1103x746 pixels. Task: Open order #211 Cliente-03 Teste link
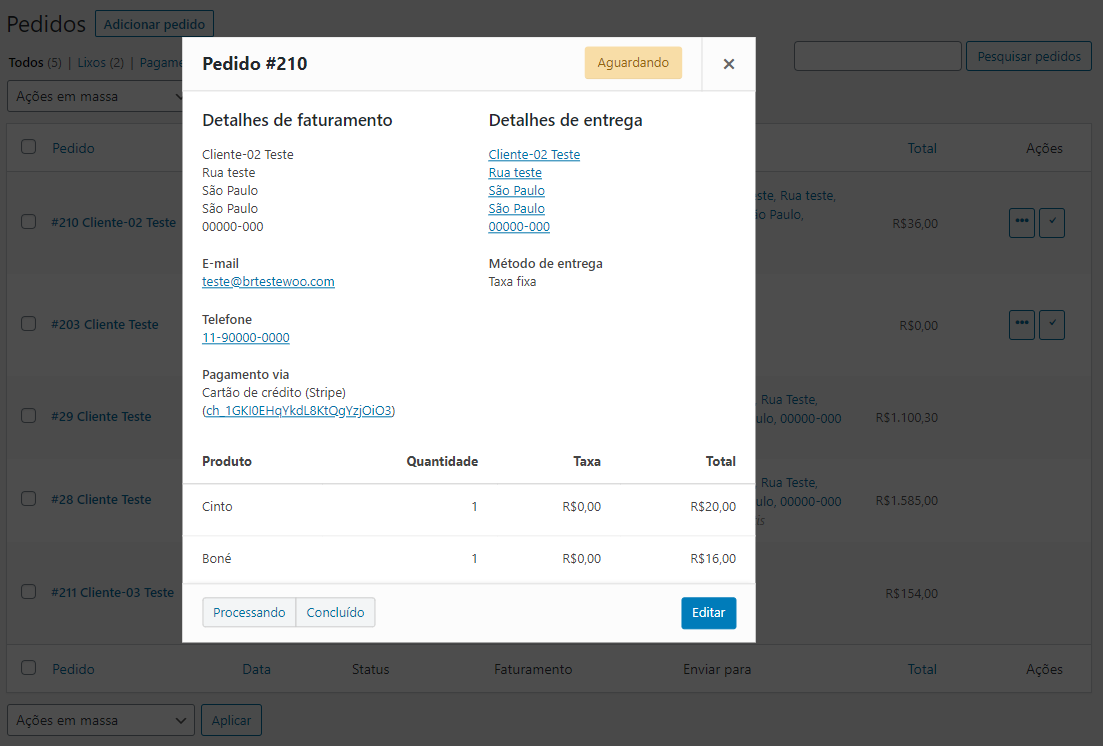(x=113, y=593)
